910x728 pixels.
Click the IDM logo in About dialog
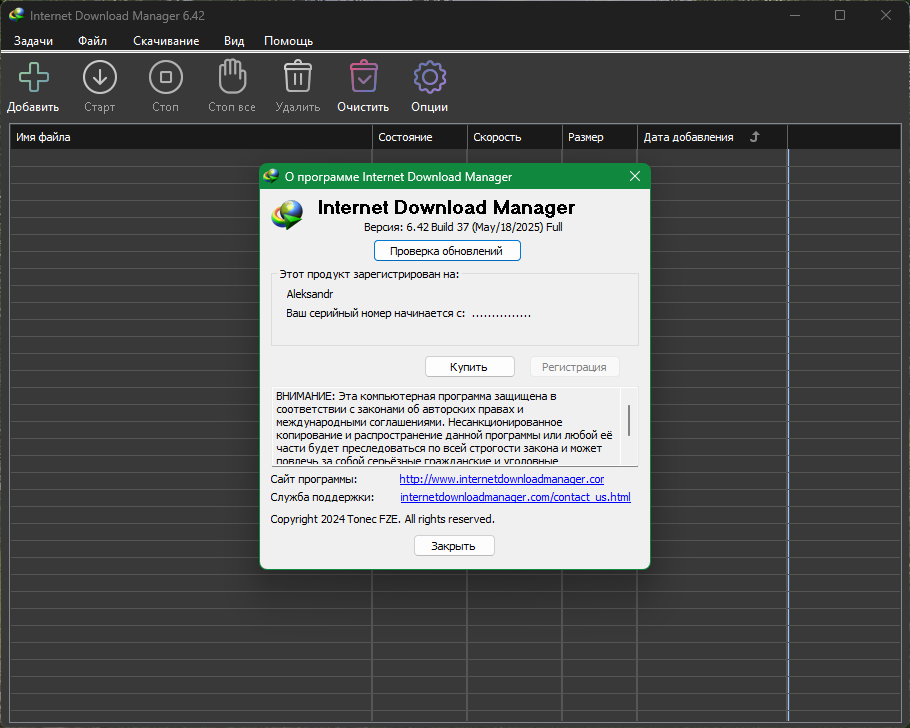coord(287,214)
